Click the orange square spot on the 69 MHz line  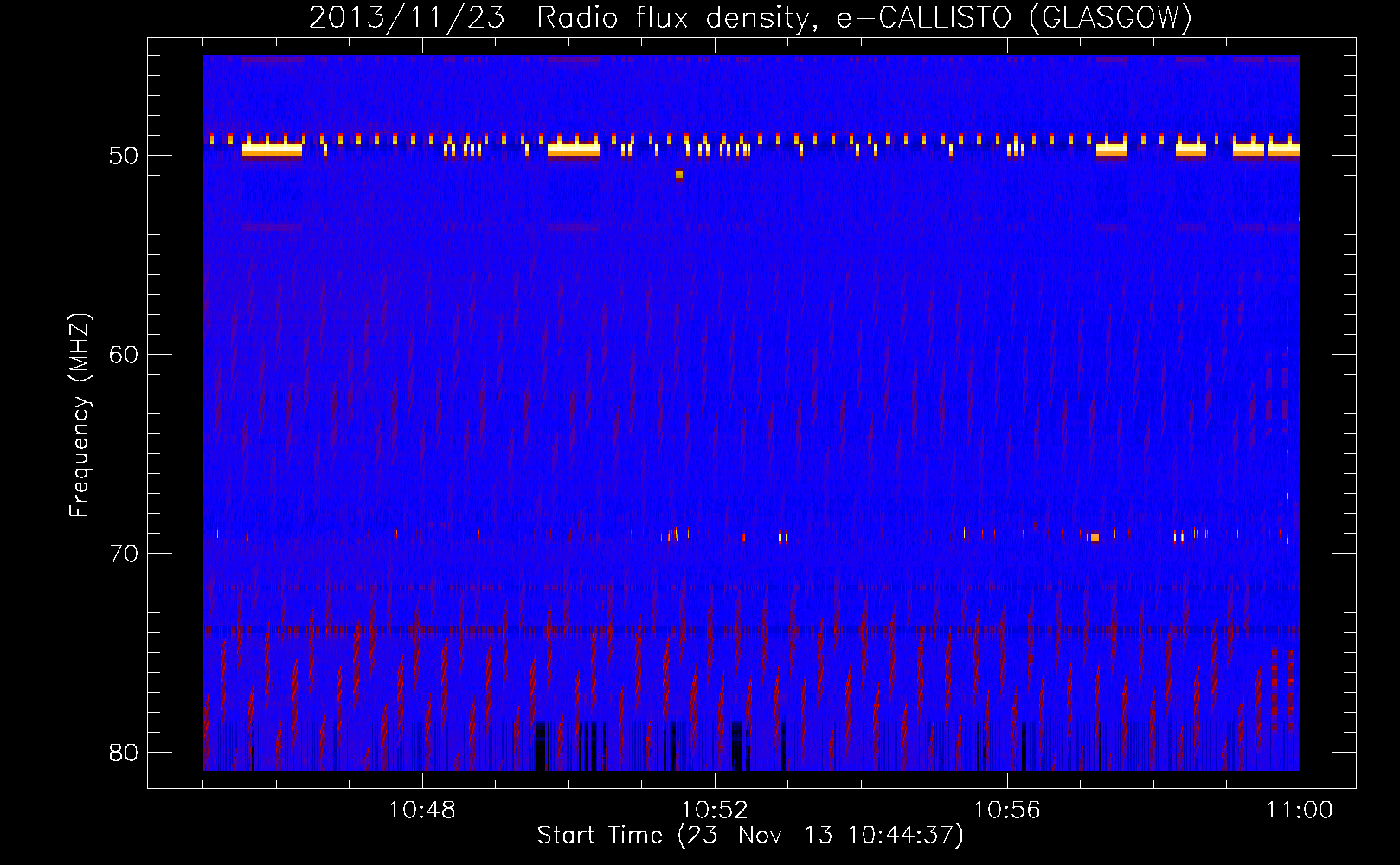pyautogui.click(x=1095, y=537)
